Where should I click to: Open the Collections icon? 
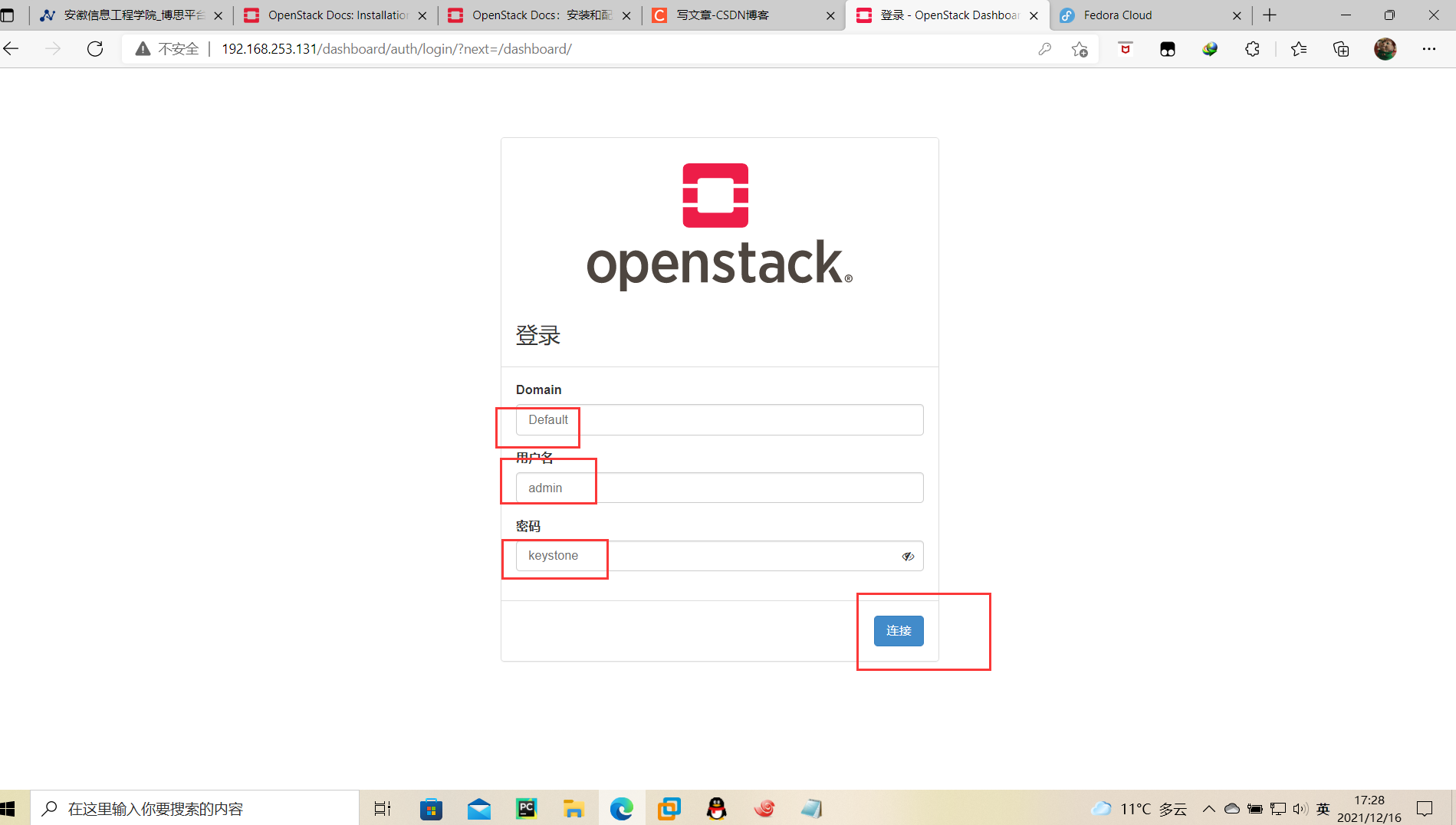tap(1341, 49)
